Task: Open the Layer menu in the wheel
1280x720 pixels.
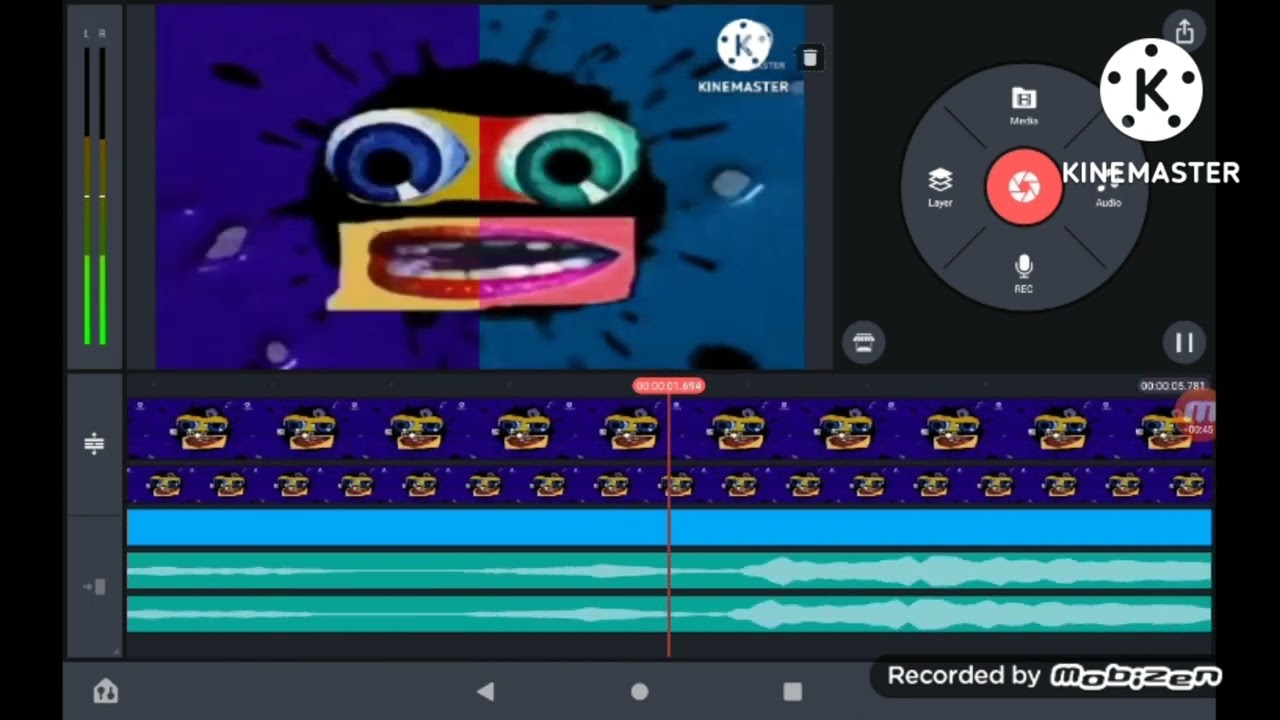Action: pos(940,187)
